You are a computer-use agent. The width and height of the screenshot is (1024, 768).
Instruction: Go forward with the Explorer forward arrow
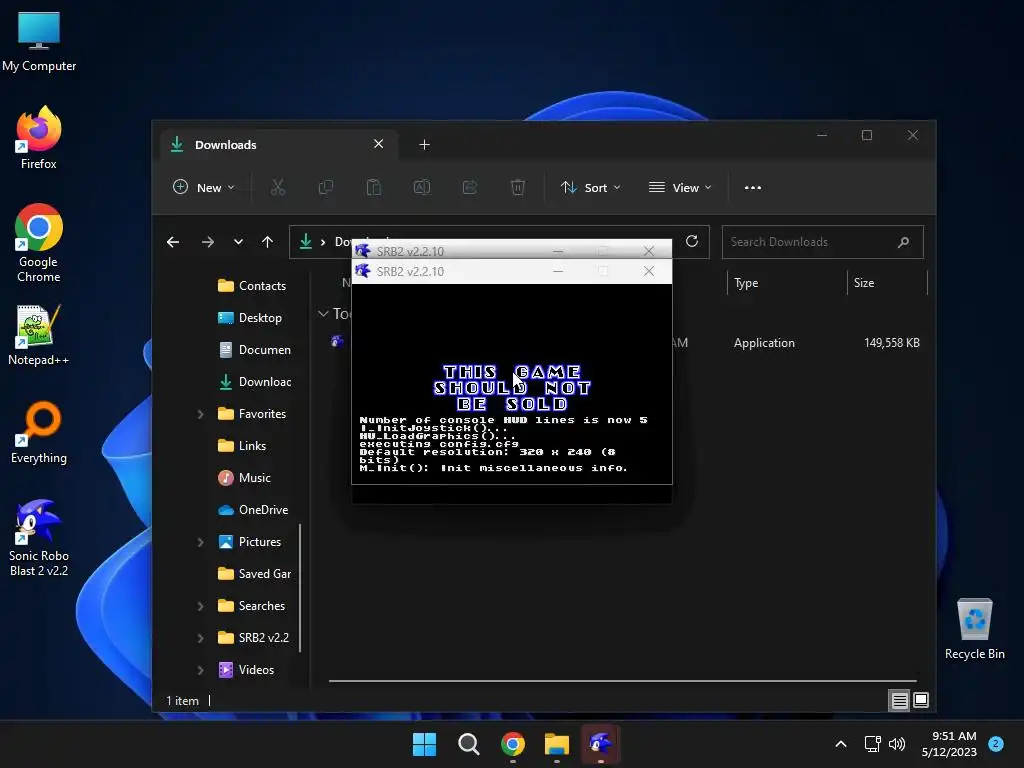[208, 242]
